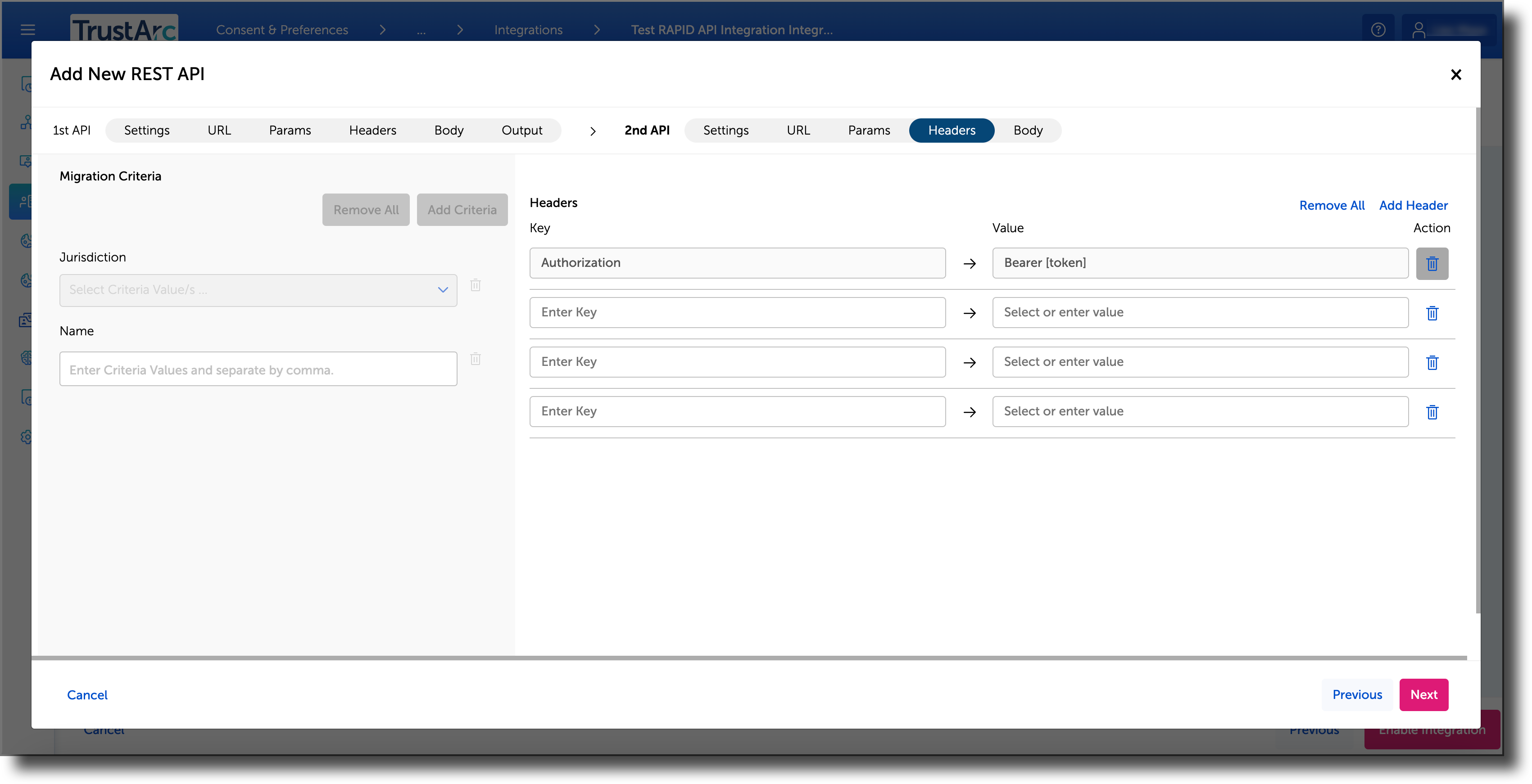The height and width of the screenshot is (784, 1532).
Task: Click the breadcrumb ellipsis item
Action: (x=421, y=31)
